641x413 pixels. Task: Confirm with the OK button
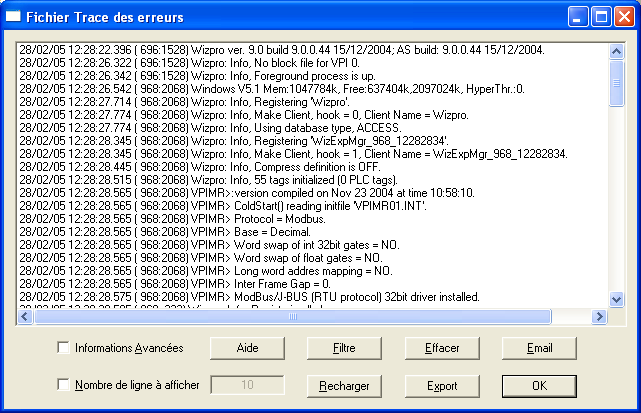pos(539,386)
